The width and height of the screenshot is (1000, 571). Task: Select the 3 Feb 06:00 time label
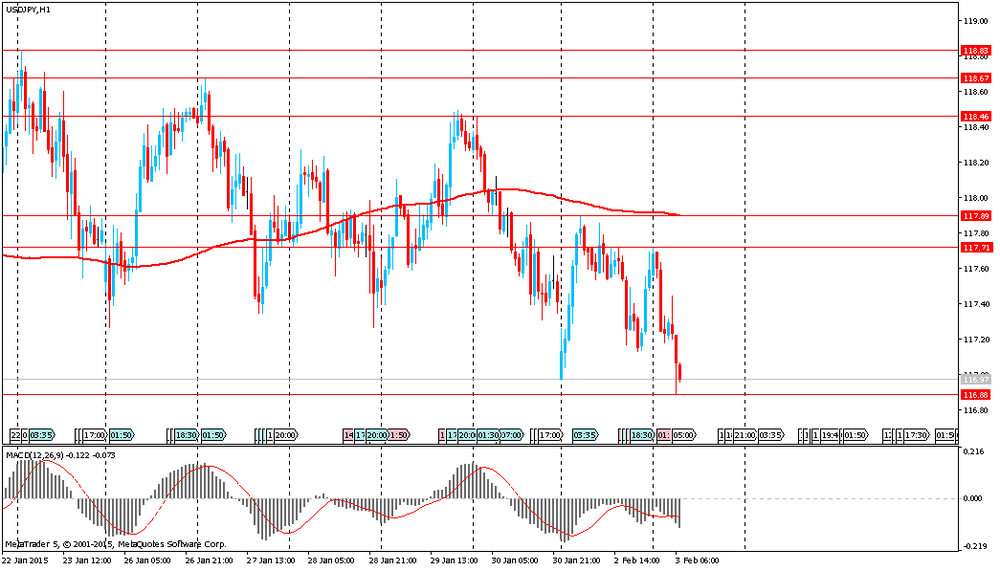tap(696, 560)
